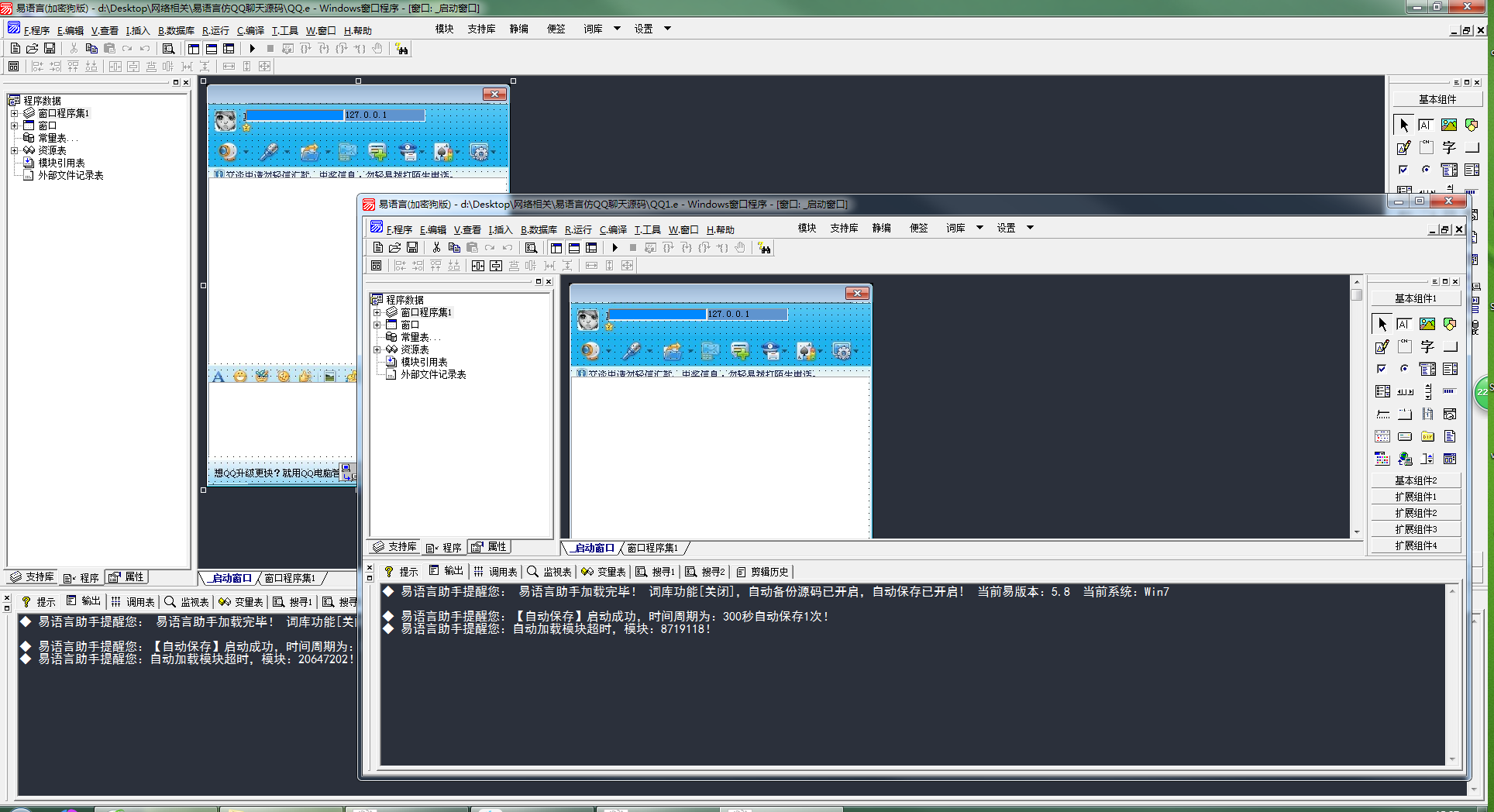Switch to 输出 tab in front bottom panel
The width and height of the screenshot is (1494, 812).
pyautogui.click(x=446, y=571)
